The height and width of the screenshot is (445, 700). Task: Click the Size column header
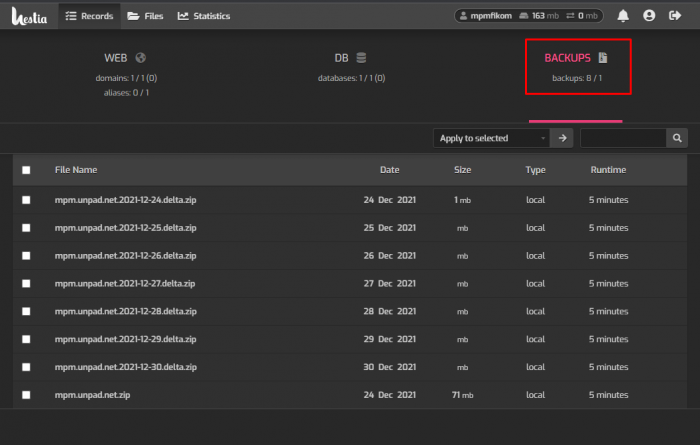[462, 170]
